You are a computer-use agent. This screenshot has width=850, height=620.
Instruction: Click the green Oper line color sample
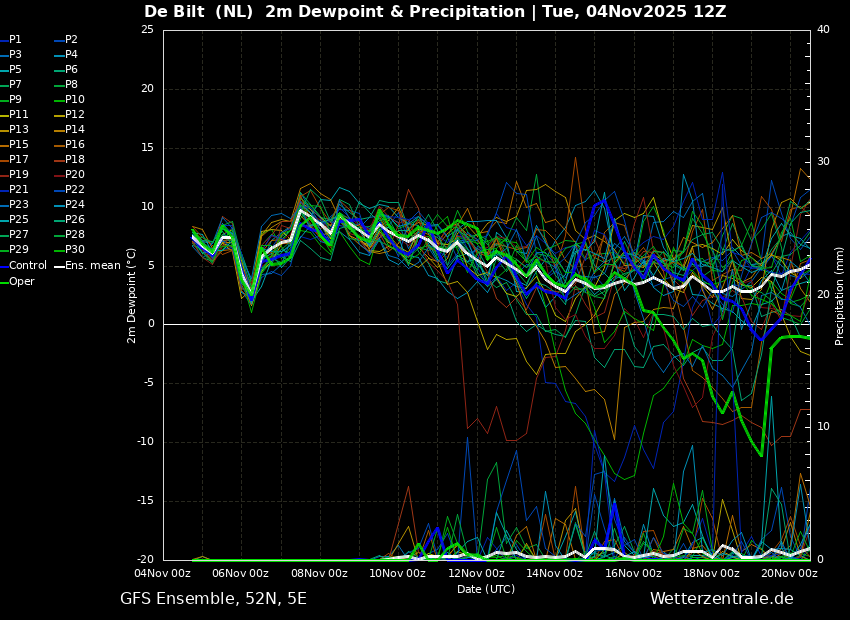(4, 282)
